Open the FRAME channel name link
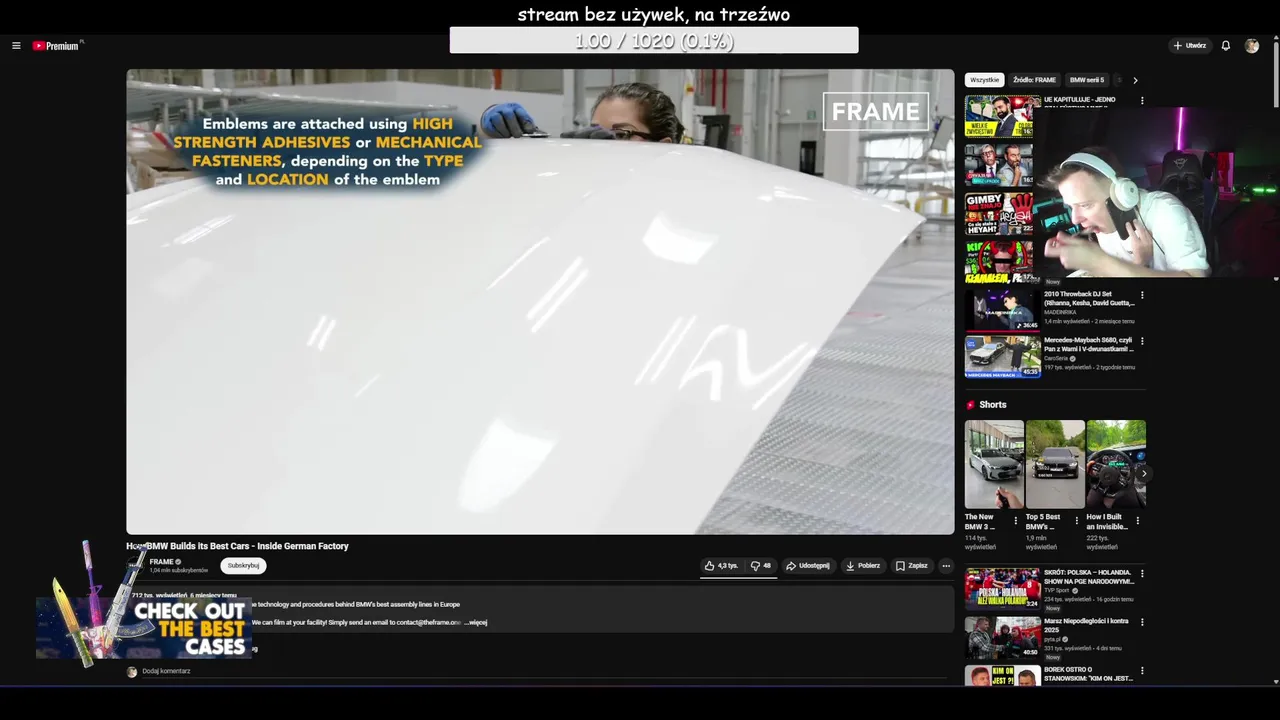This screenshot has width=1280, height=720. click(x=161, y=562)
